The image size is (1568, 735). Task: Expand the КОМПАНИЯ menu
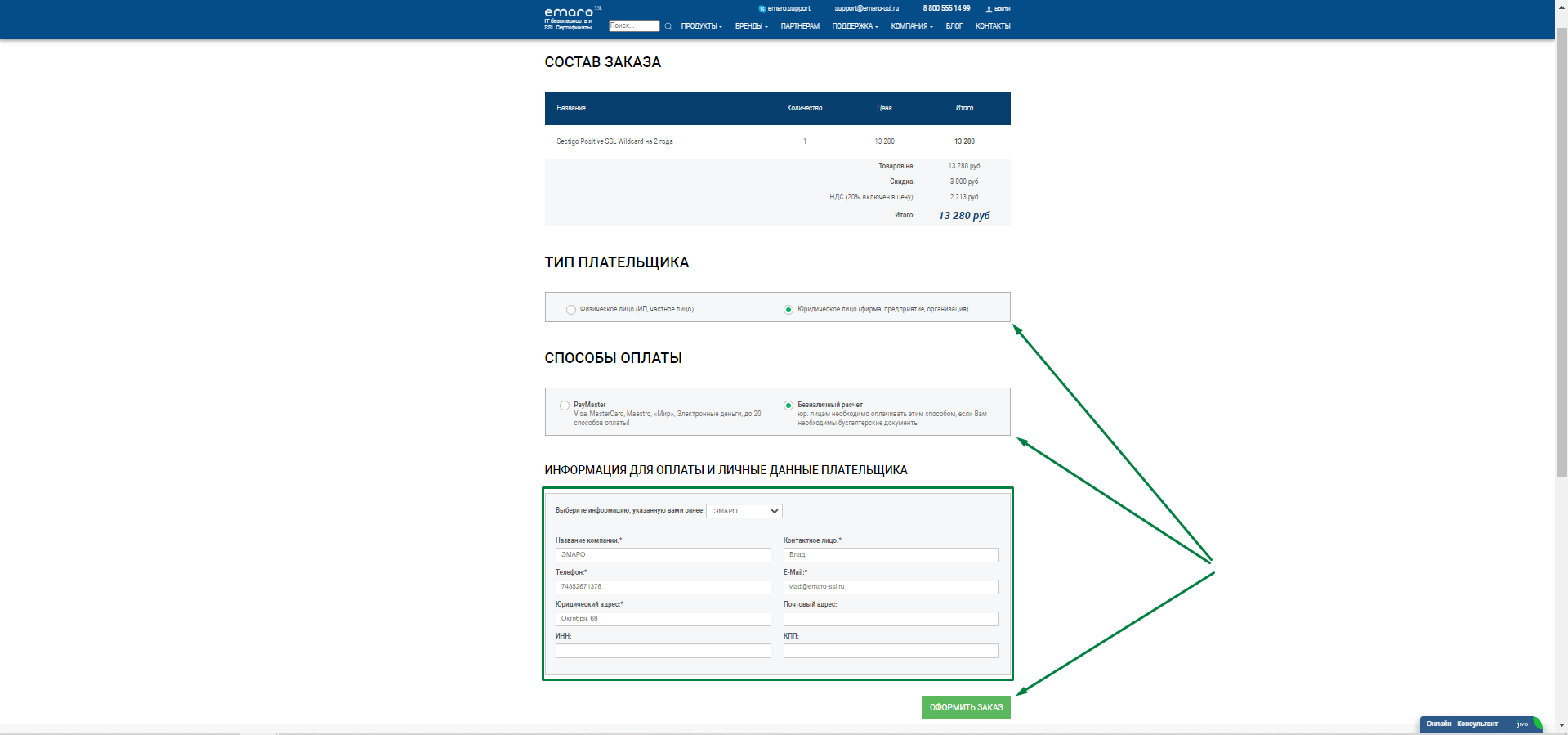click(912, 26)
